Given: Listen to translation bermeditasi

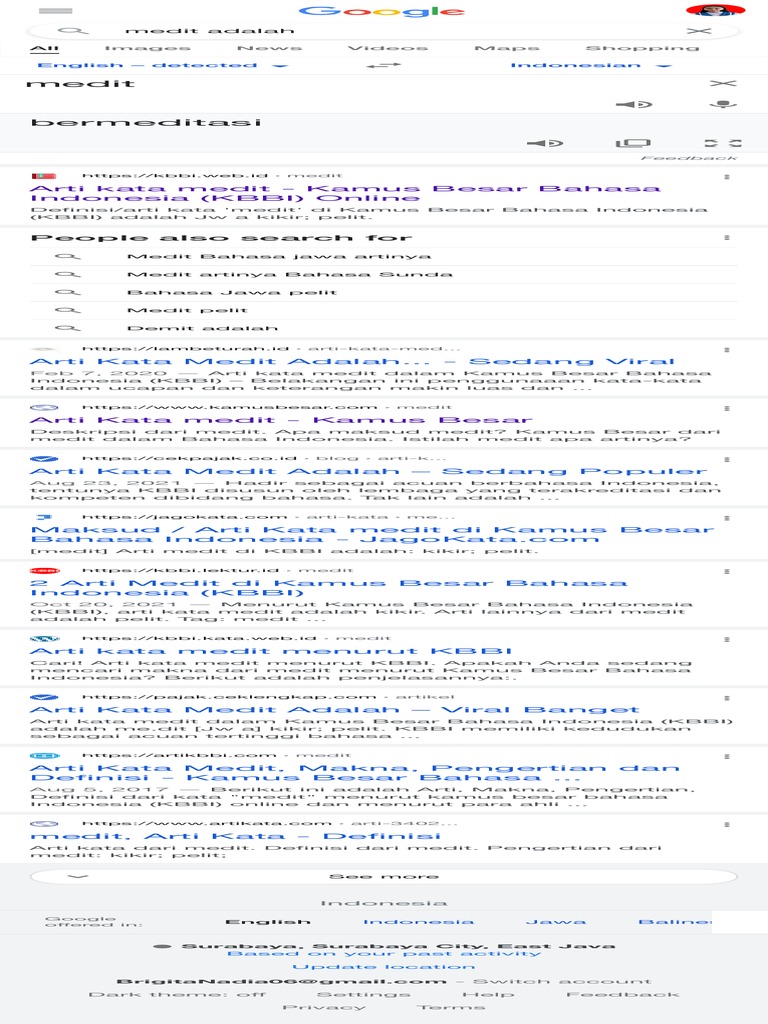Looking at the screenshot, I should [x=545, y=143].
